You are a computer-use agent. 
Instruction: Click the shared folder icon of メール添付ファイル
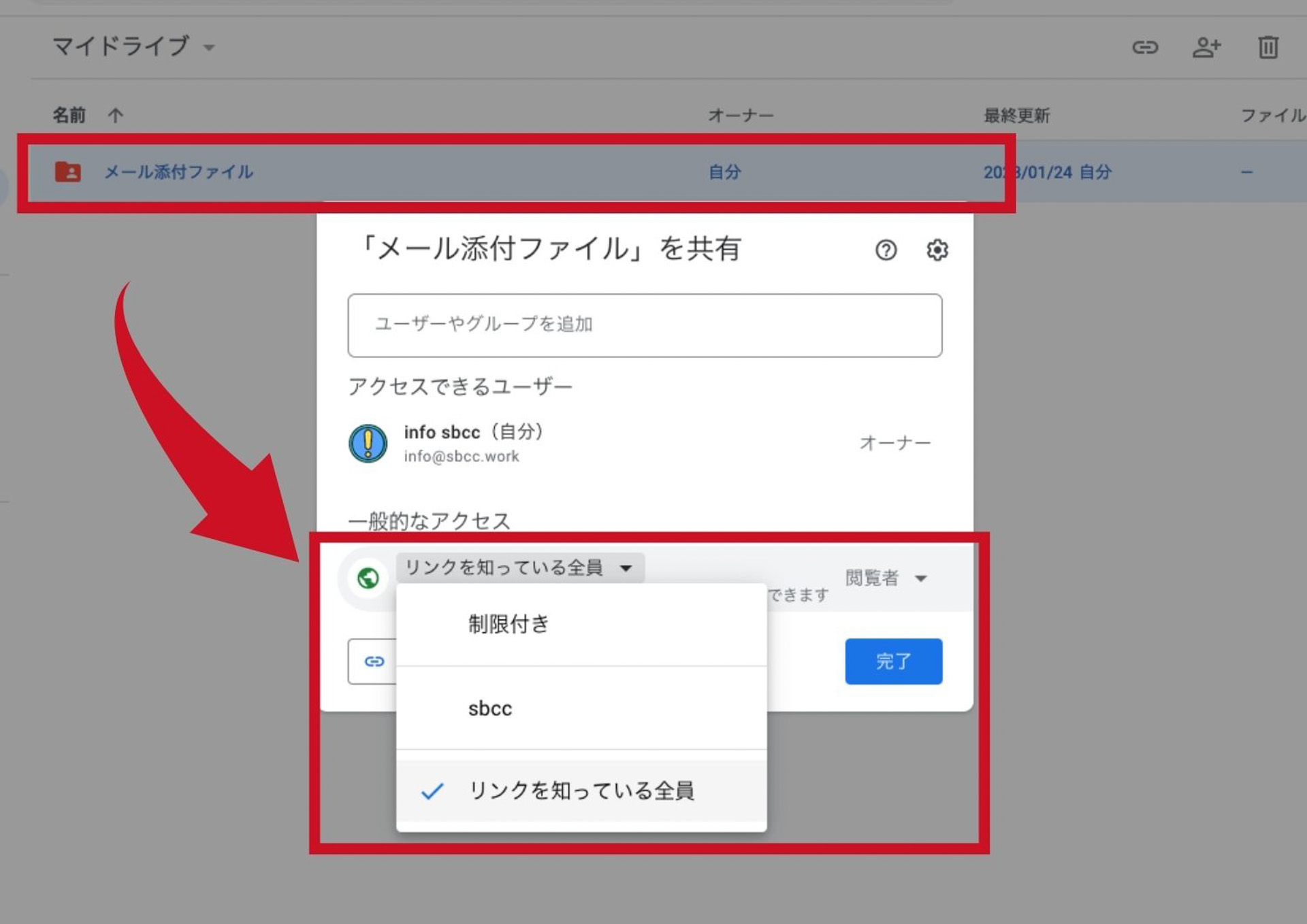tap(68, 171)
